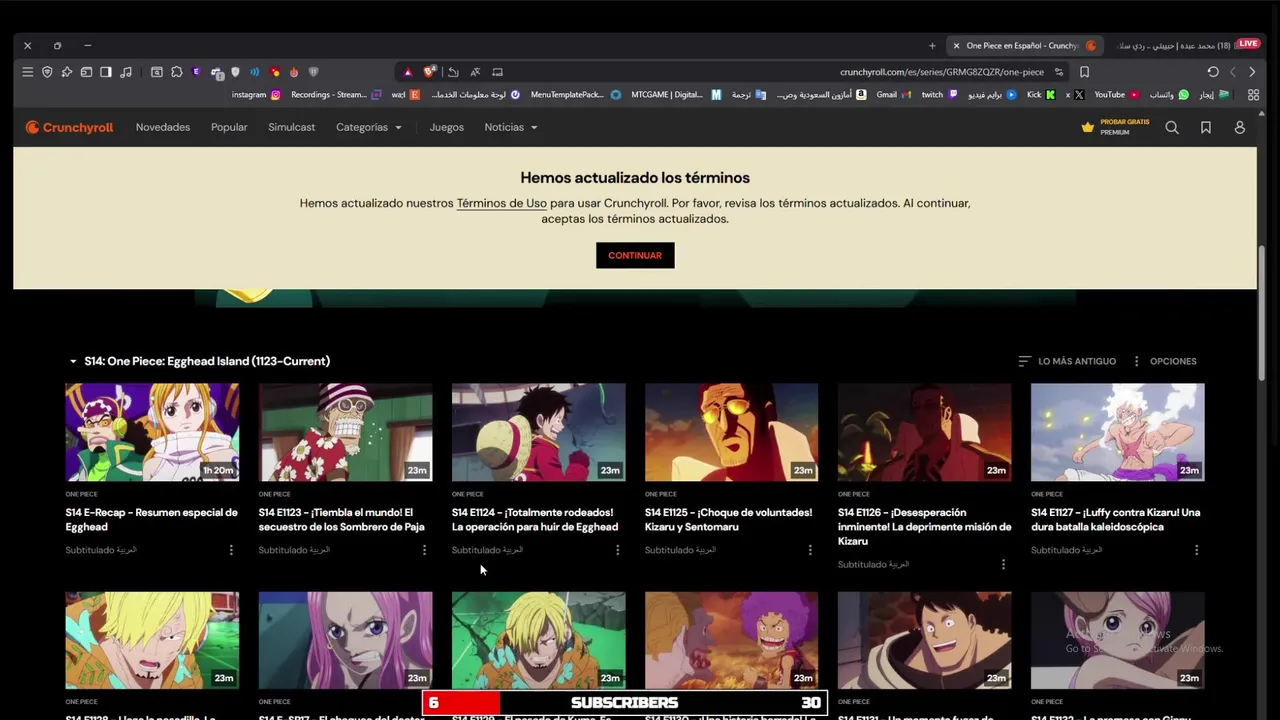Open more options for S14 E-Recap episode

[x=231, y=550]
